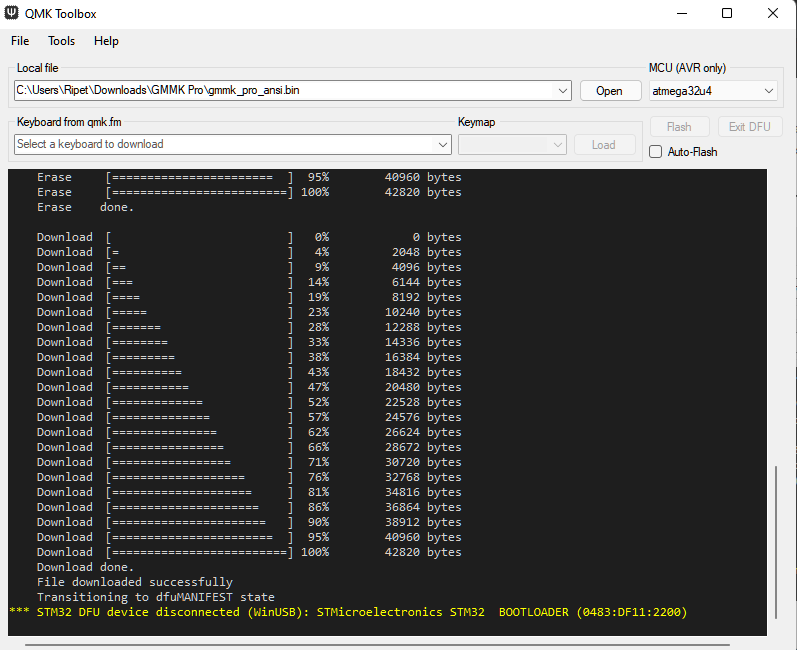Minimize the QMK Toolbox window
The image size is (797, 650).
click(x=682, y=13)
